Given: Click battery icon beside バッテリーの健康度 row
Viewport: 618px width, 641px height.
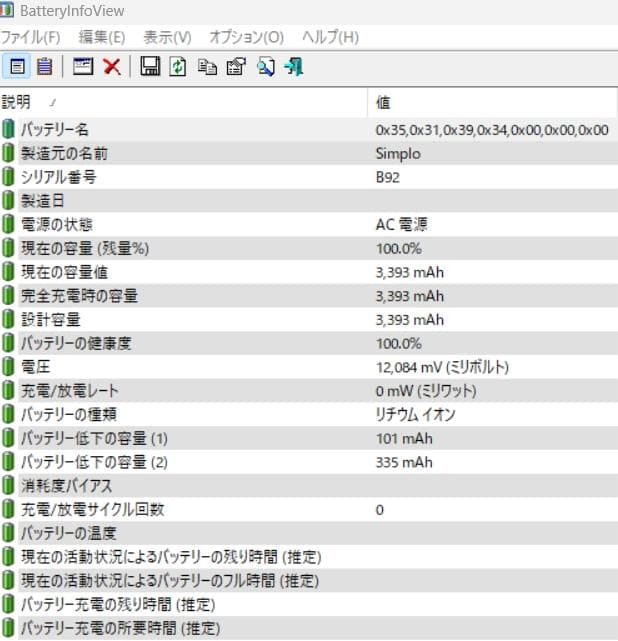Looking at the screenshot, I should pos(8,343).
